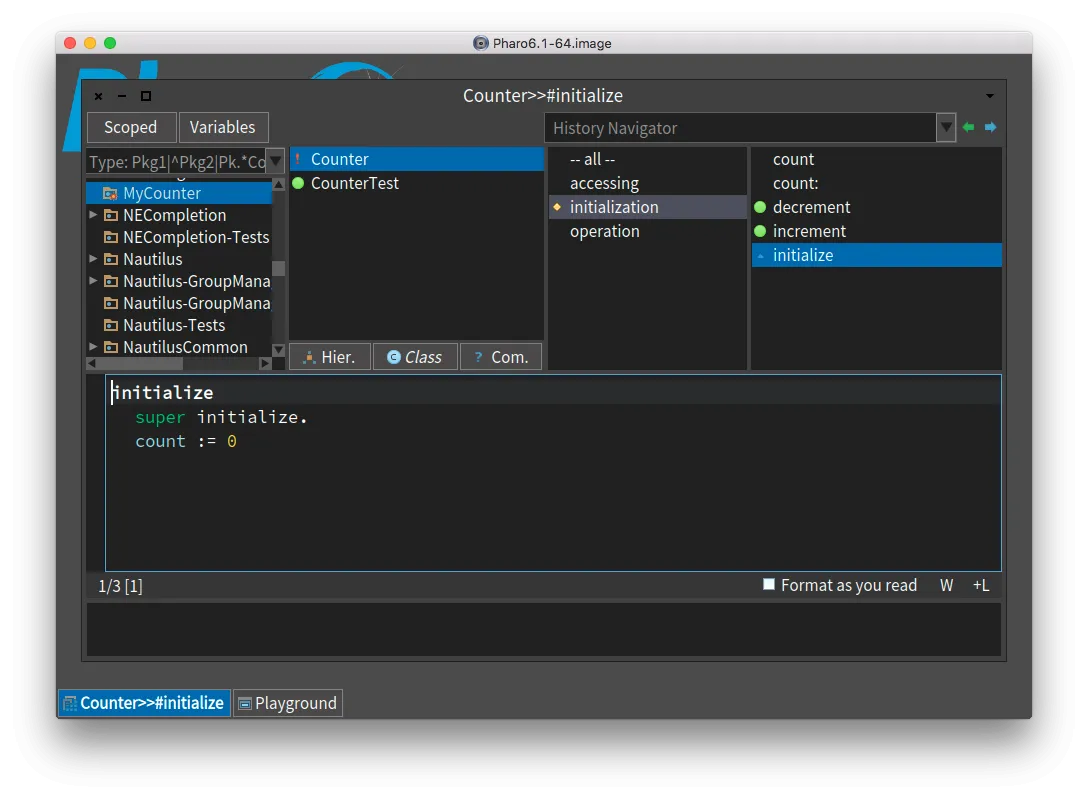Click the green dot beside decrement method
The image size is (1088, 799).
click(760, 207)
